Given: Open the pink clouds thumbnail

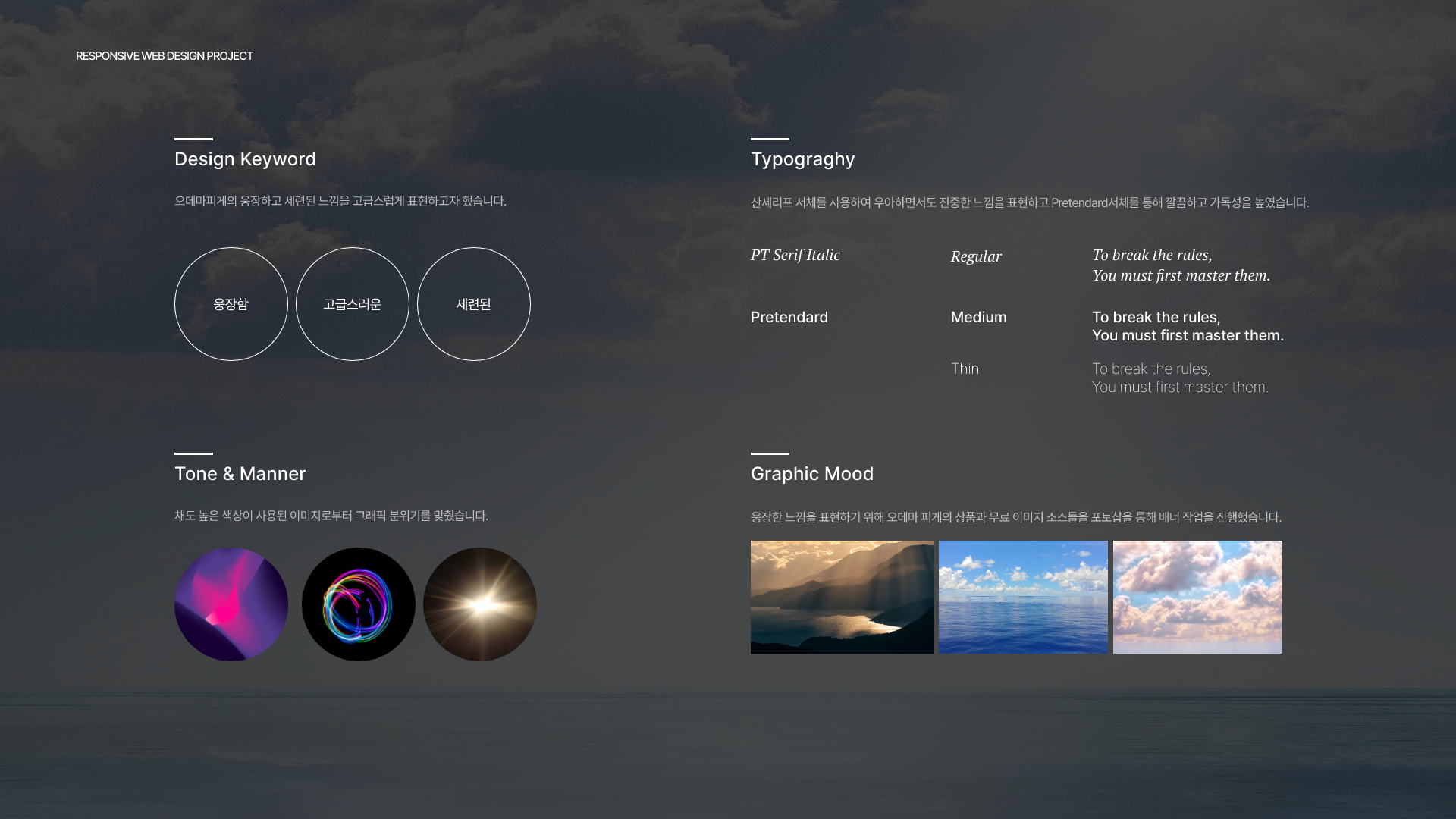Looking at the screenshot, I should click(1197, 597).
